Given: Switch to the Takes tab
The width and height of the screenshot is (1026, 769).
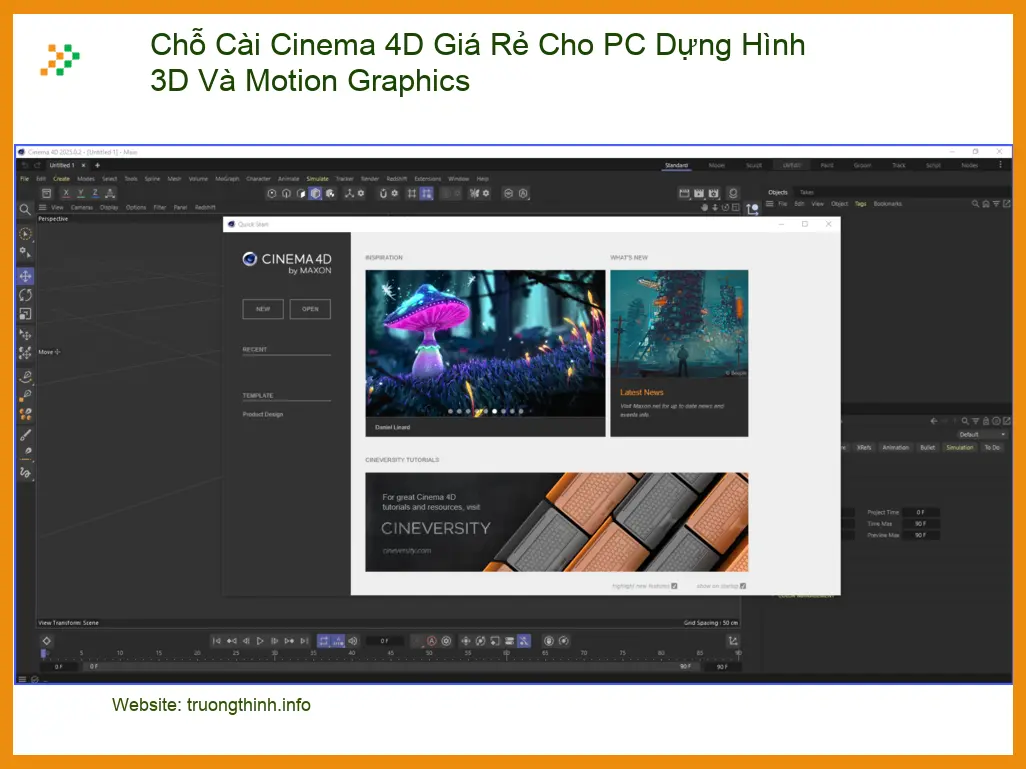Looking at the screenshot, I should point(807,192).
